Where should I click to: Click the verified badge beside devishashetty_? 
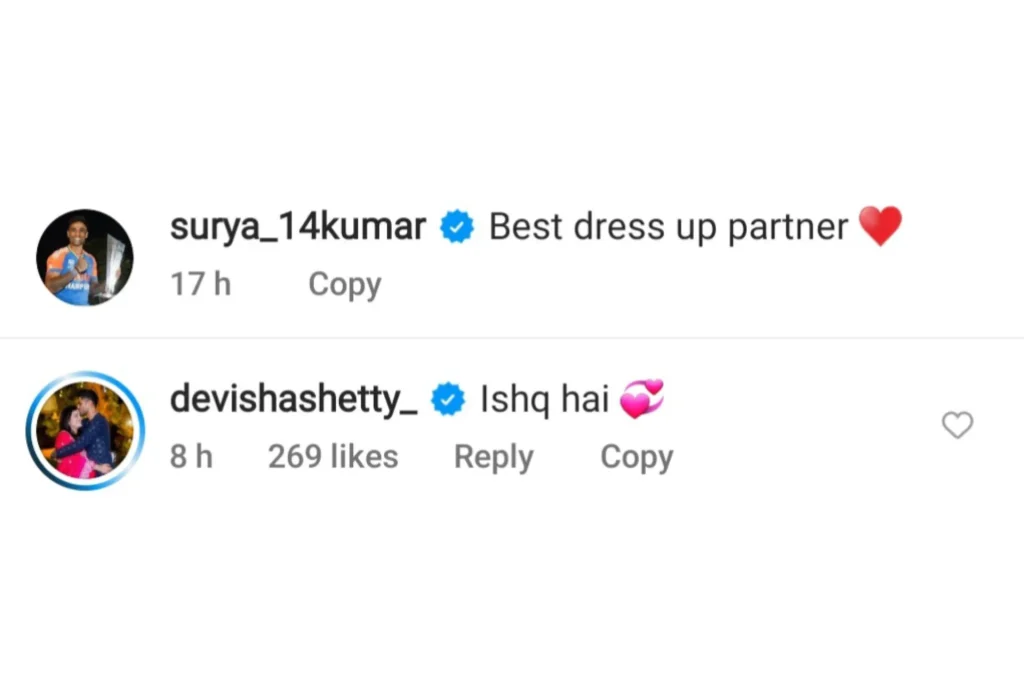(x=448, y=399)
